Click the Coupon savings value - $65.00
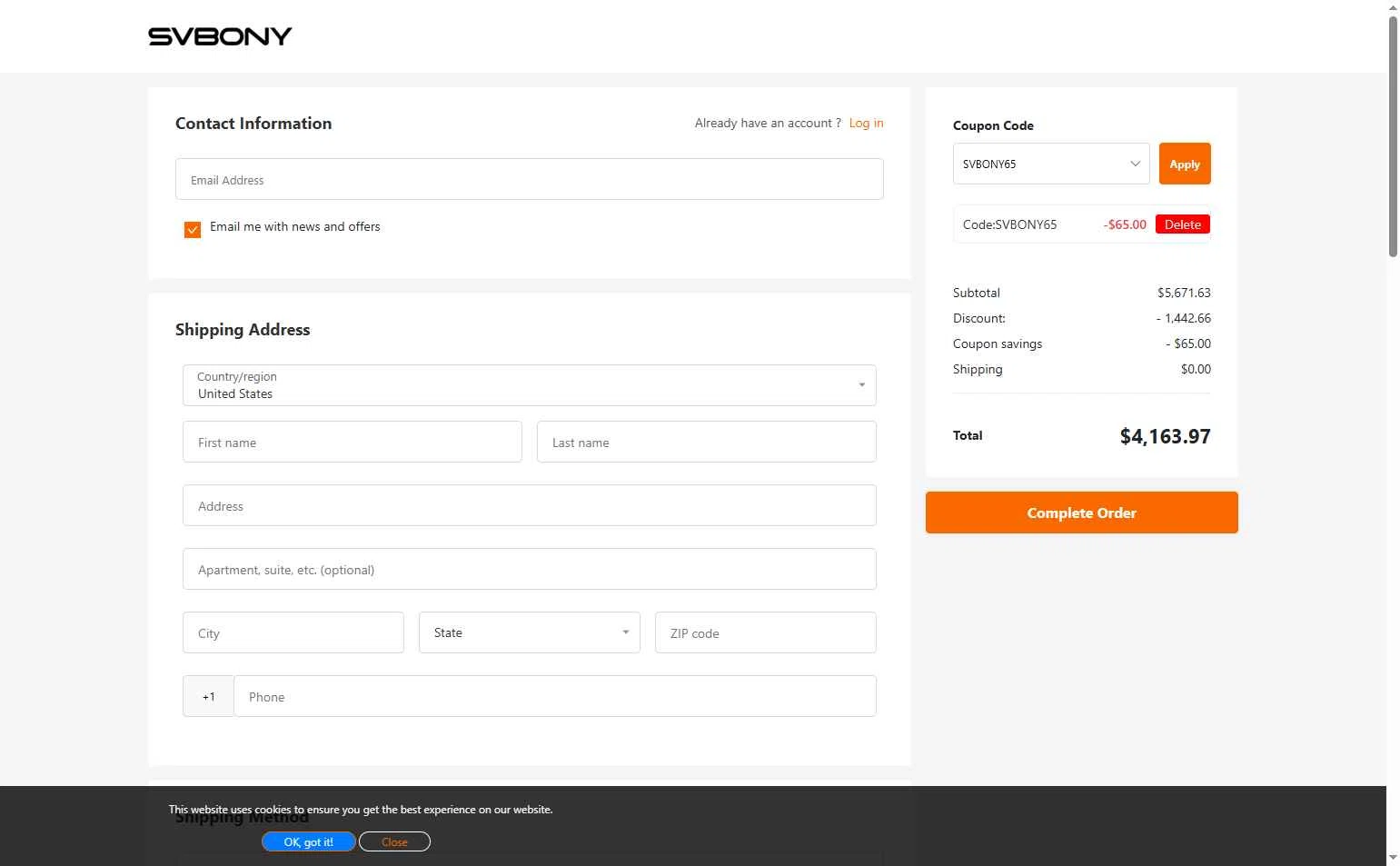 1188,343
